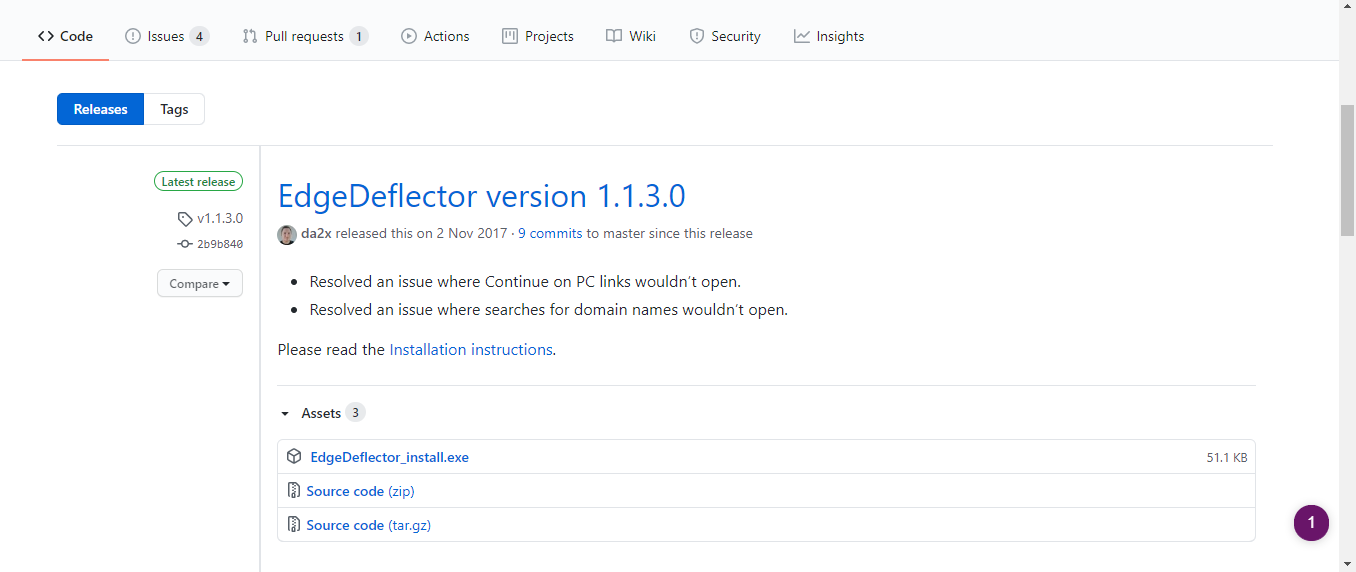Click the Pull requests branch icon

pos(250,36)
